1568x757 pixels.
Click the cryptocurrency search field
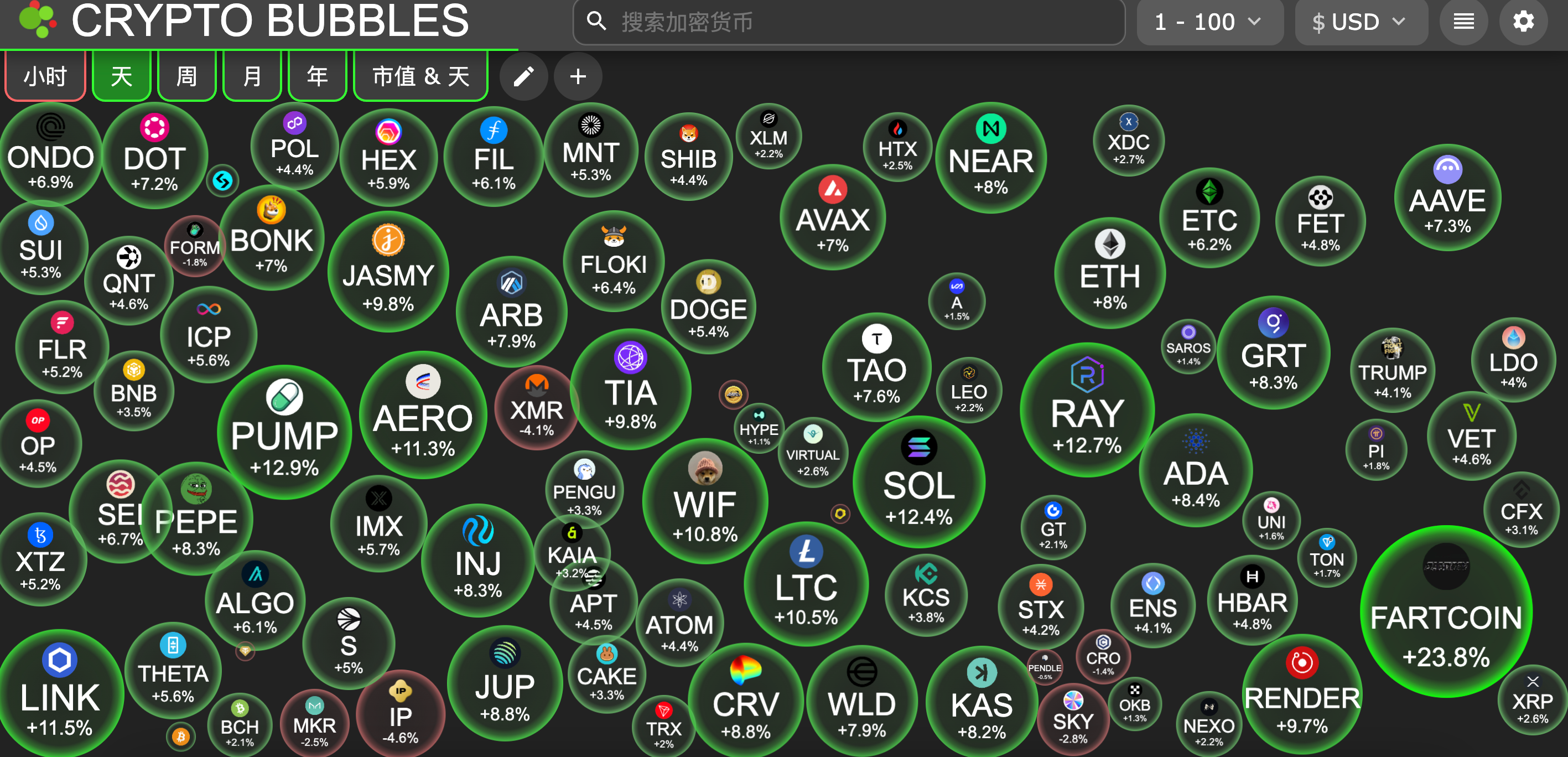click(x=849, y=23)
